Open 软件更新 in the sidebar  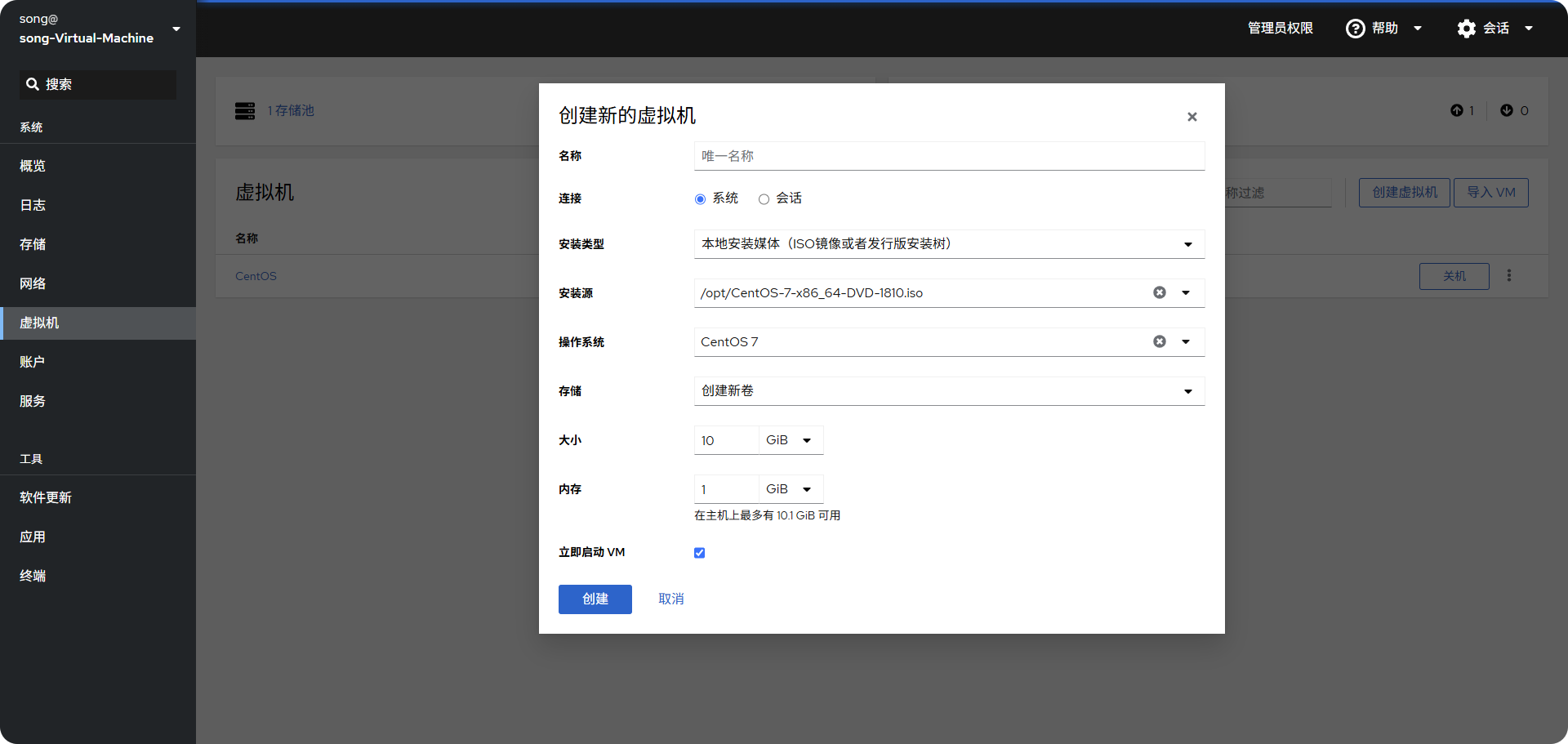pyautogui.click(x=98, y=497)
